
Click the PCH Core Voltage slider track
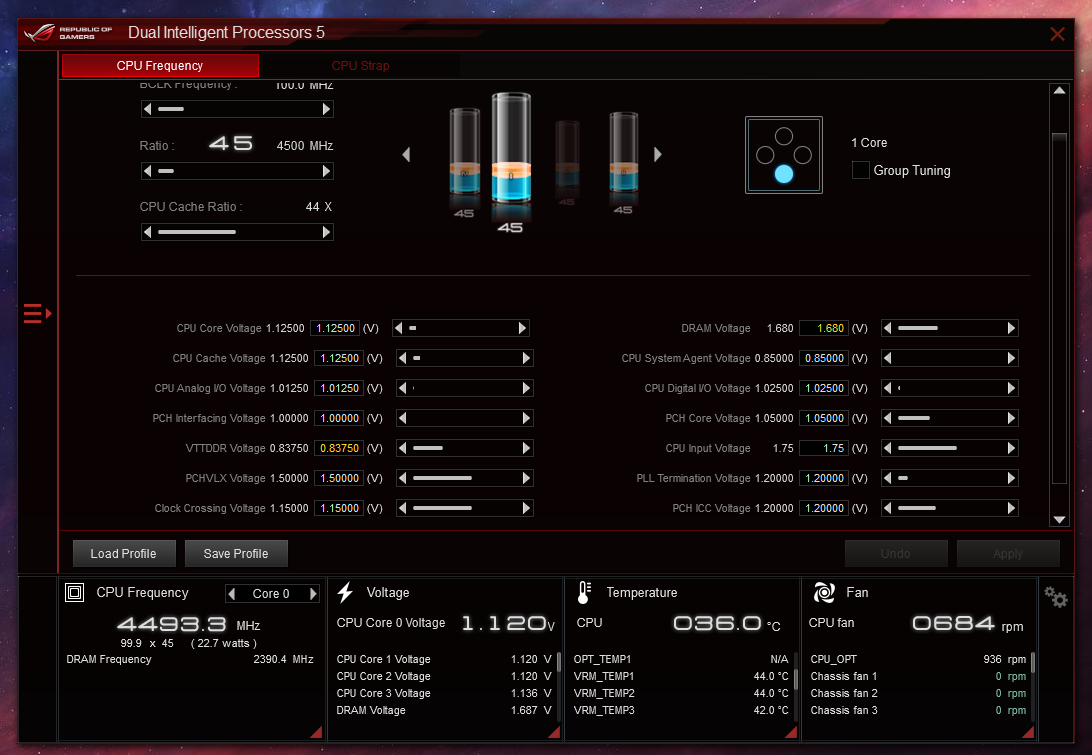tap(949, 418)
